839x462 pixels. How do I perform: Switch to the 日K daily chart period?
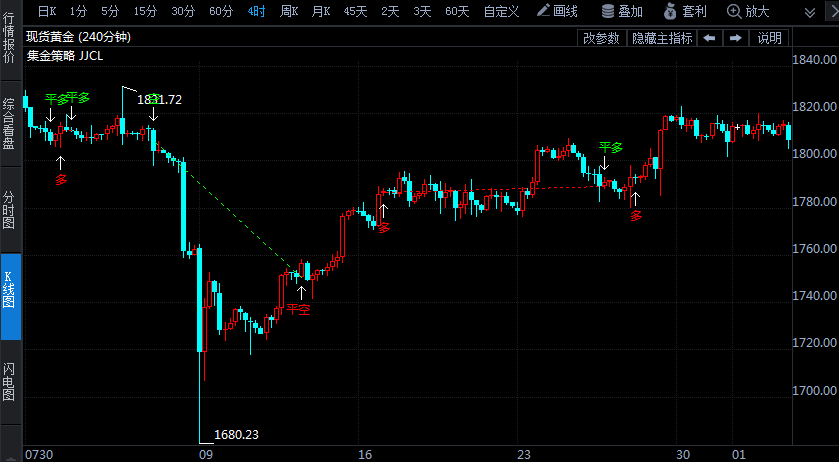47,11
